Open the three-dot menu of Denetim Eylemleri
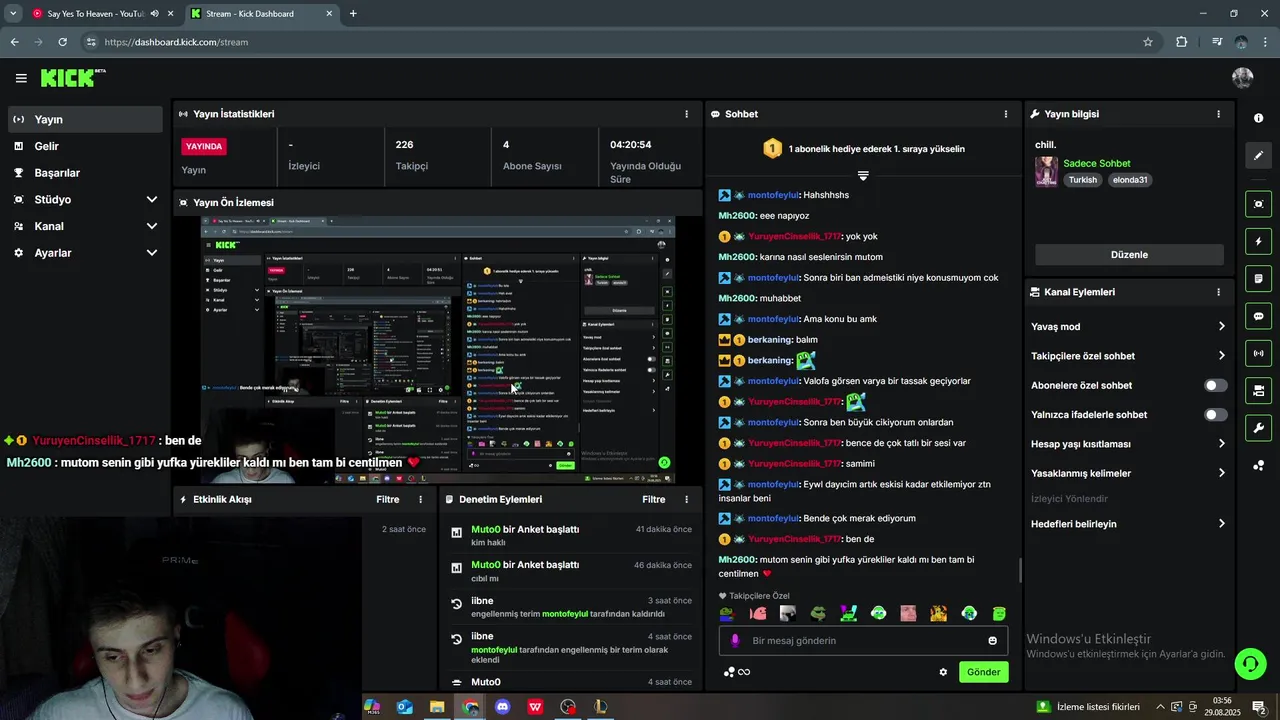This screenshot has height=720, width=1280. coord(686,499)
